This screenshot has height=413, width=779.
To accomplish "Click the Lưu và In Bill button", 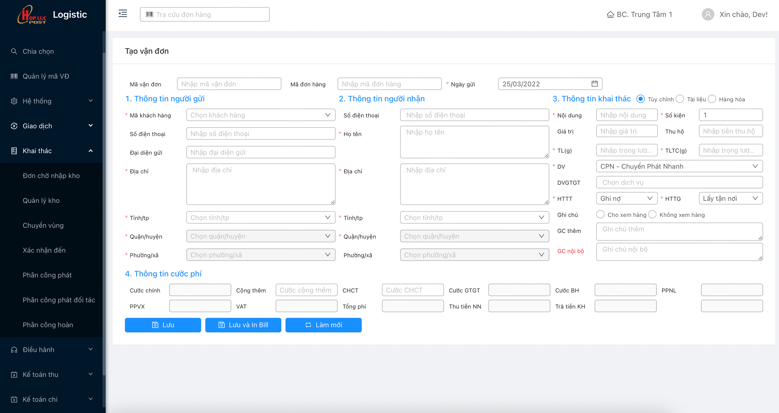I will (243, 325).
